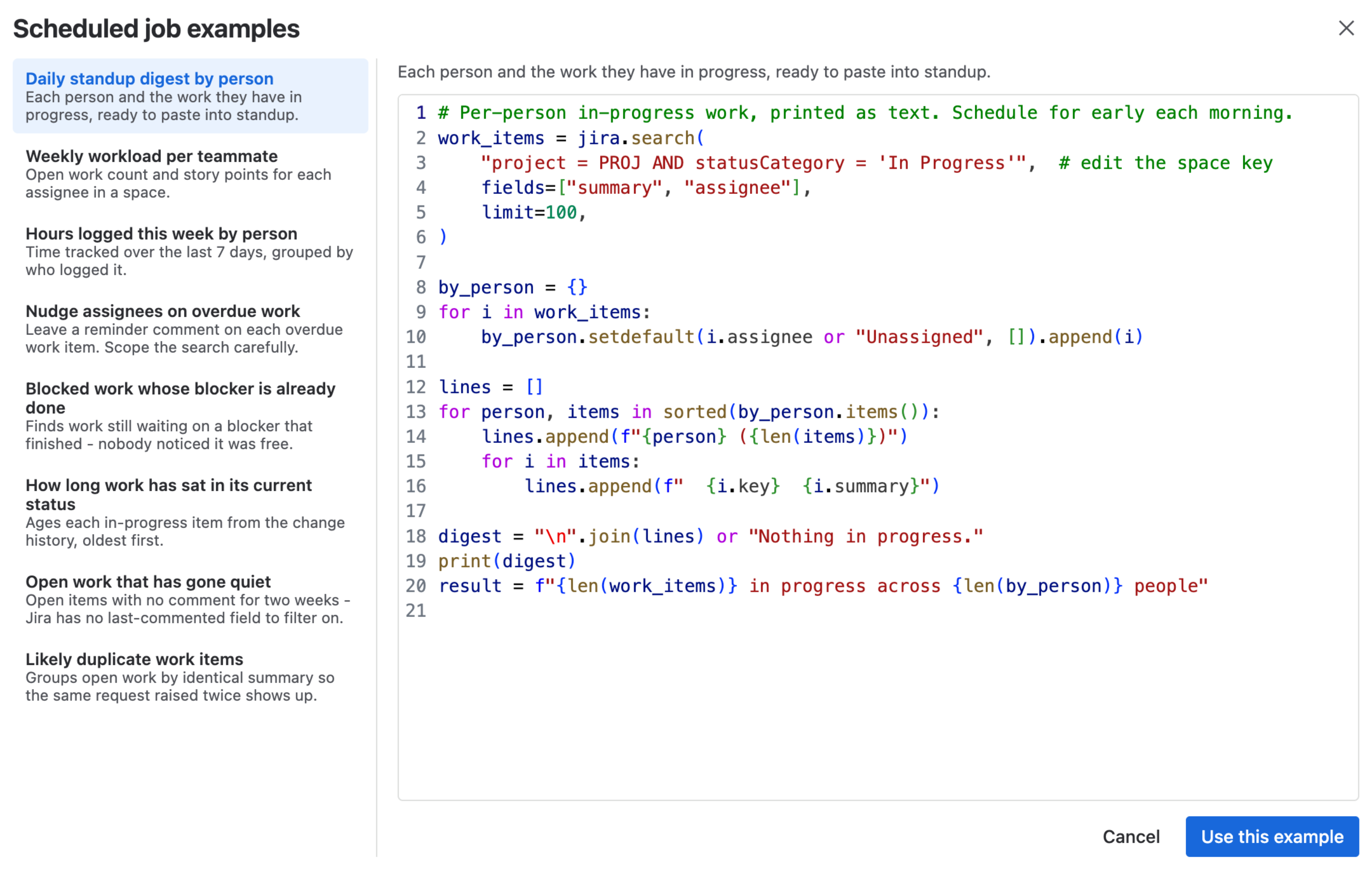Viewport: 1372px width, 869px height.
Task: Choose Likely duplicate work items example
Action: pyautogui.click(x=190, y=677)
